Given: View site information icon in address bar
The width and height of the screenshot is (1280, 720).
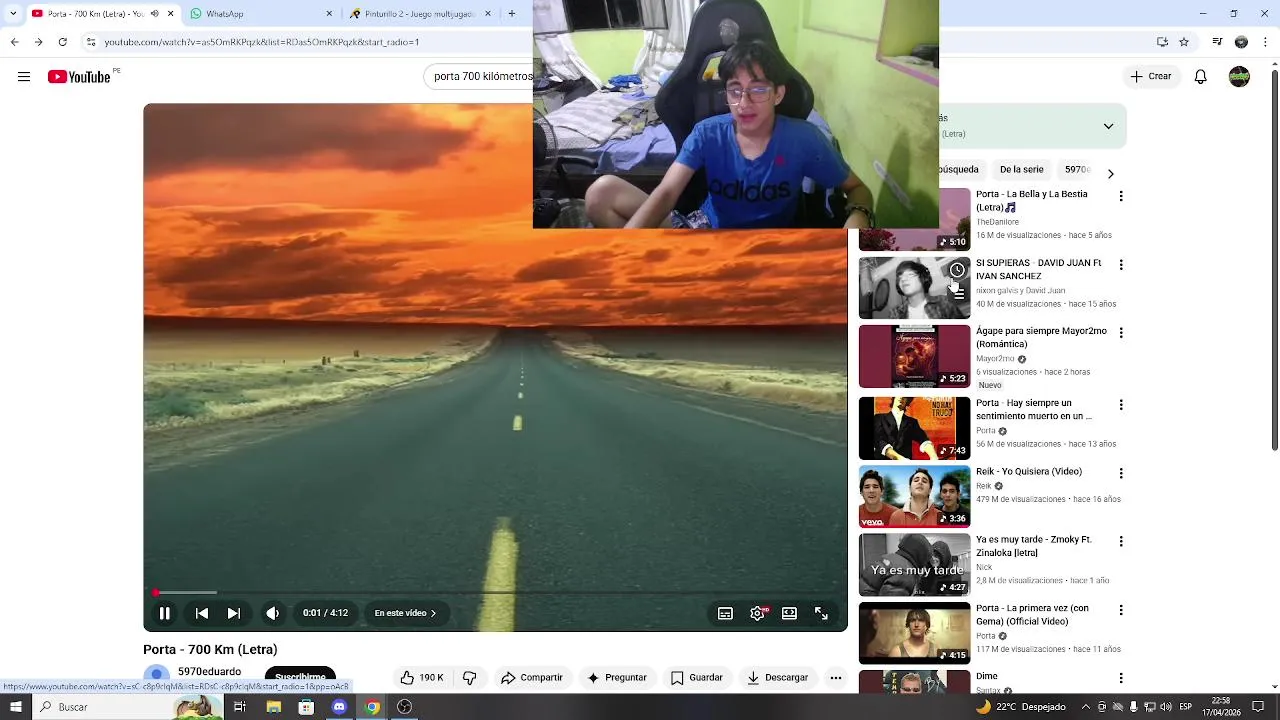Looking at the screenshot, I should point(91,42).
